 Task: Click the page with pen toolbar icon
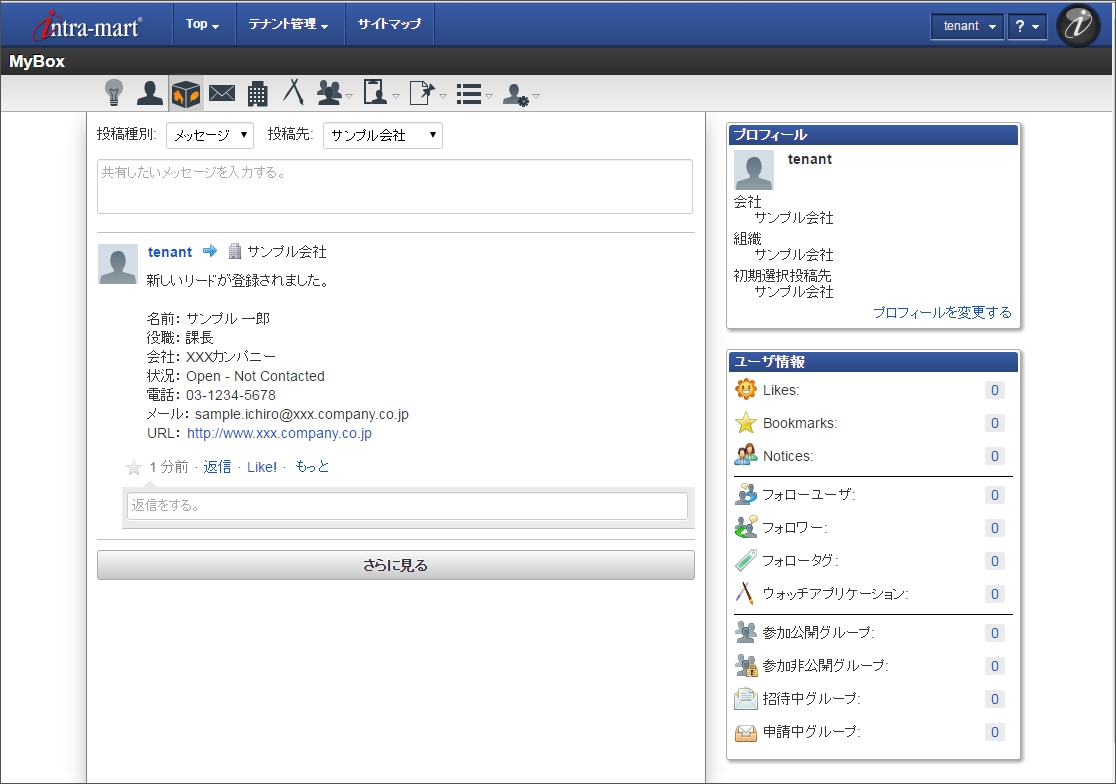pyautogui.click(x=422, y=93)
